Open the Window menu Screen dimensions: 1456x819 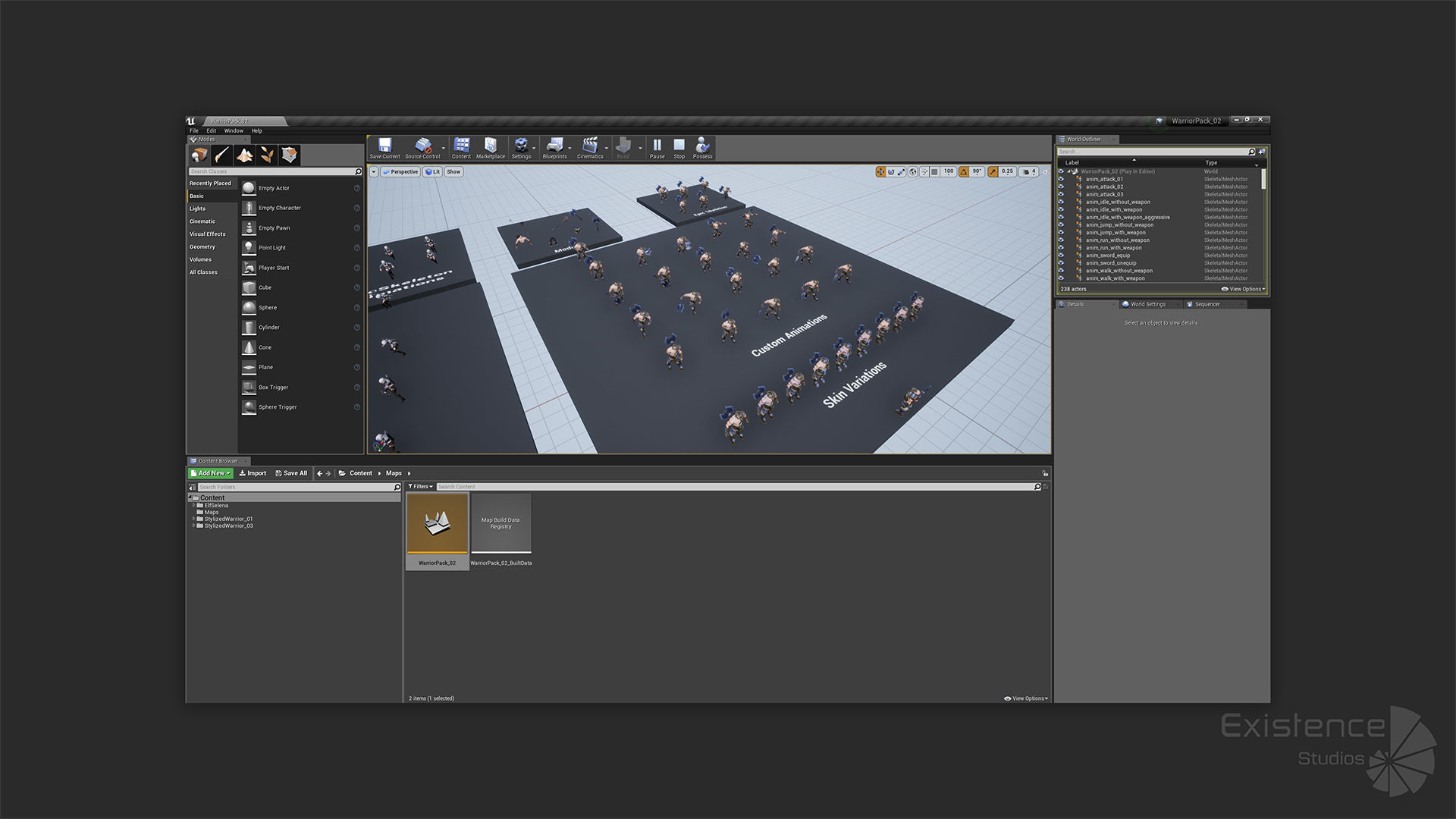(x=234, y=131)
